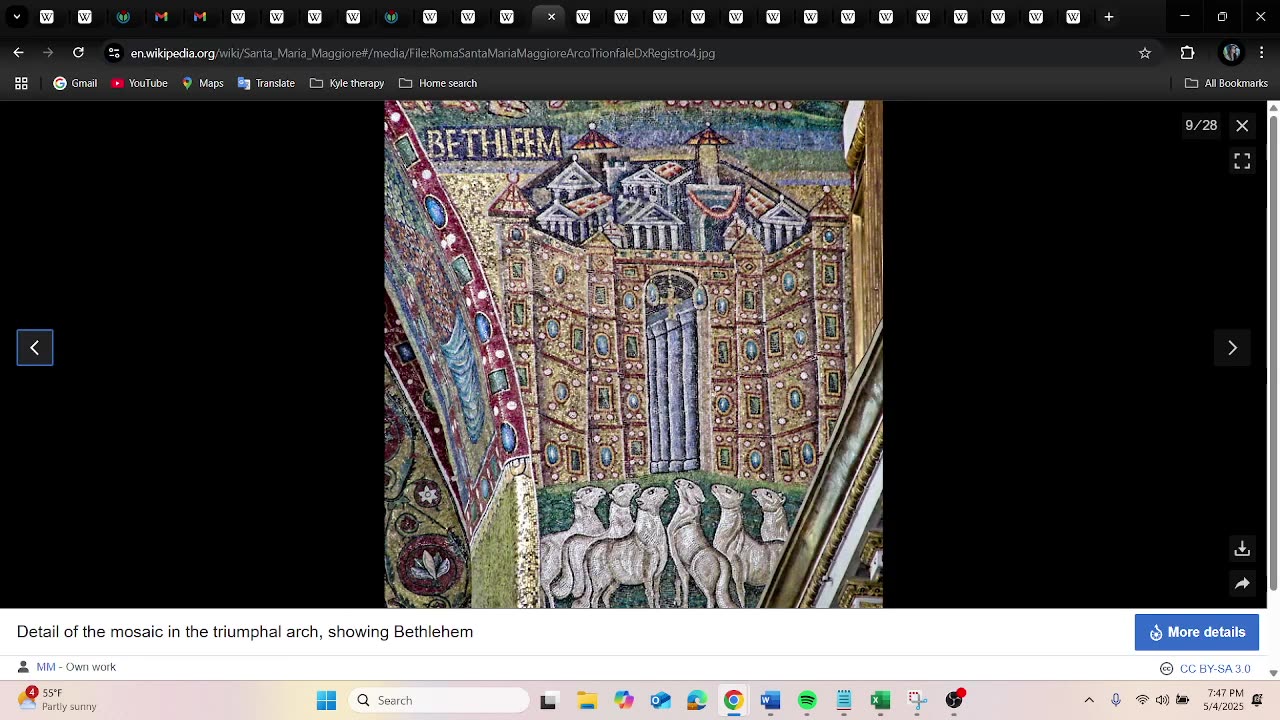This screenshot has width=1280, height=720.
Task: Open the Extensions puzzle menu
Action: click(1187, 53)
